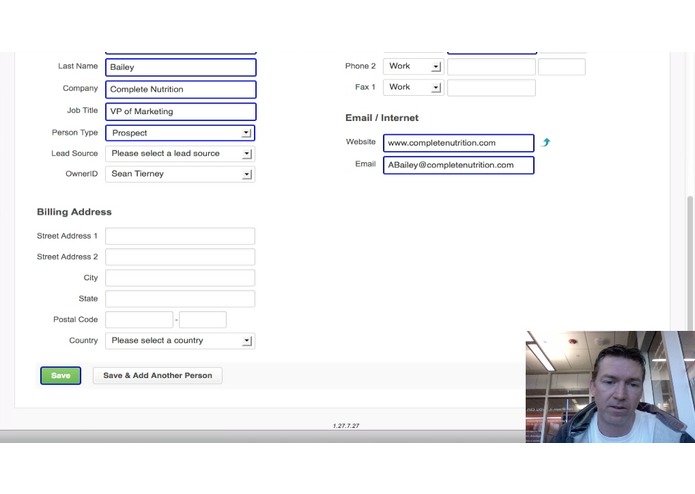695x494 pixels.
Task: Focus the Website field
Action: [x=459, y=143]
